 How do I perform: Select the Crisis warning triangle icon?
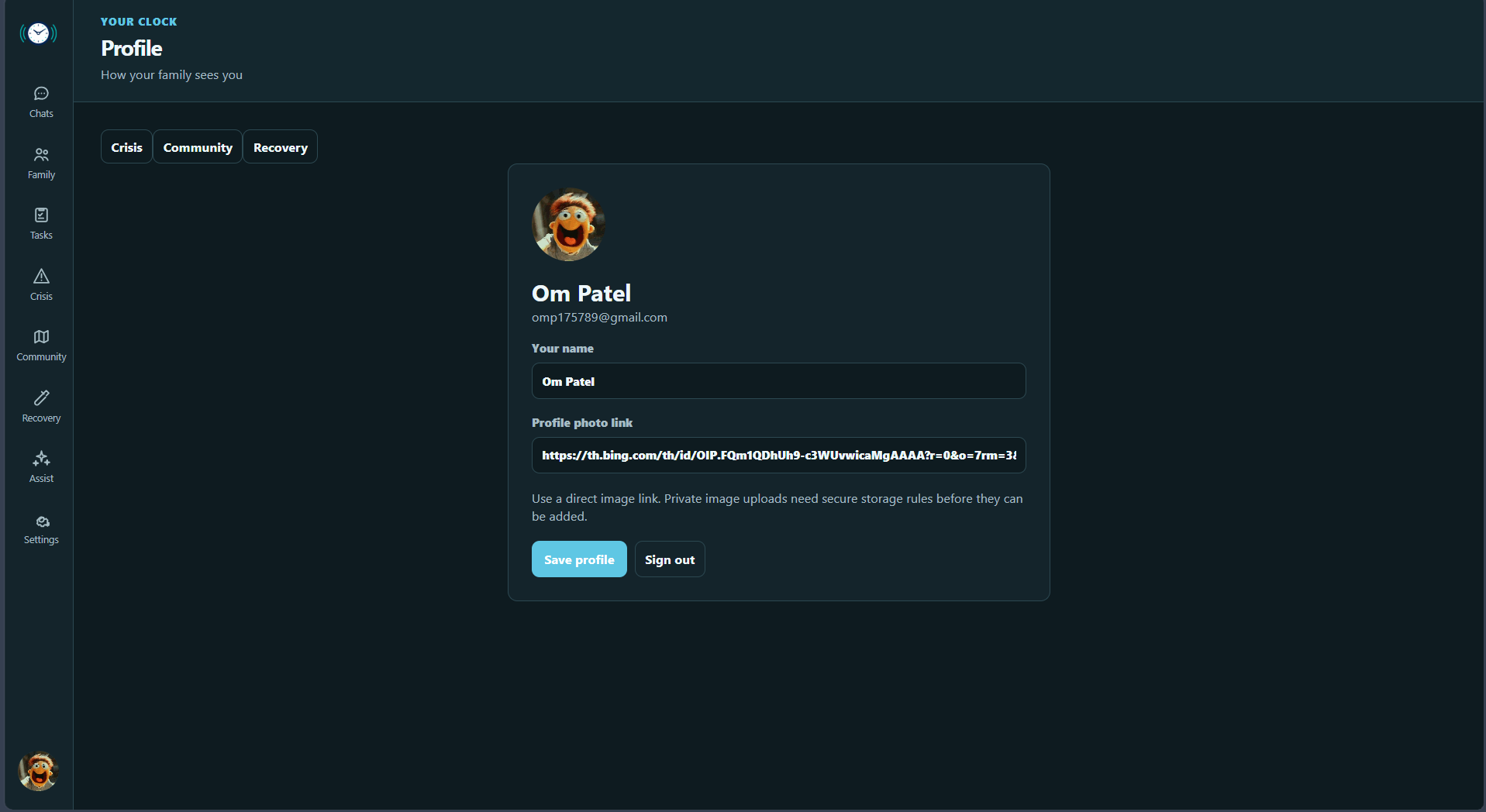[x=41, y=276]
